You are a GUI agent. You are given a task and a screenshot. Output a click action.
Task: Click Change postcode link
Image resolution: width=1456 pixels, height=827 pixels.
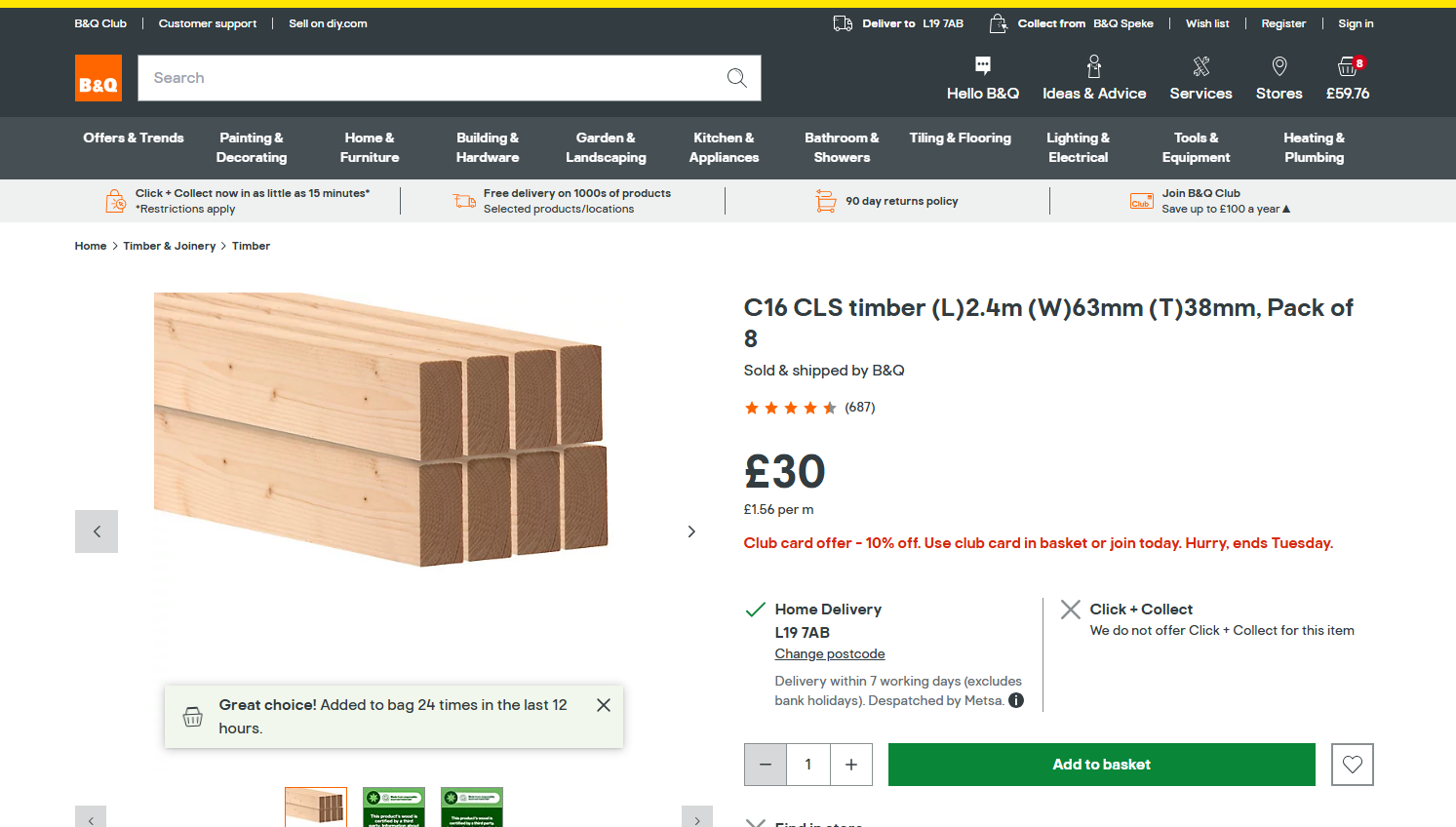pos(830,654)
